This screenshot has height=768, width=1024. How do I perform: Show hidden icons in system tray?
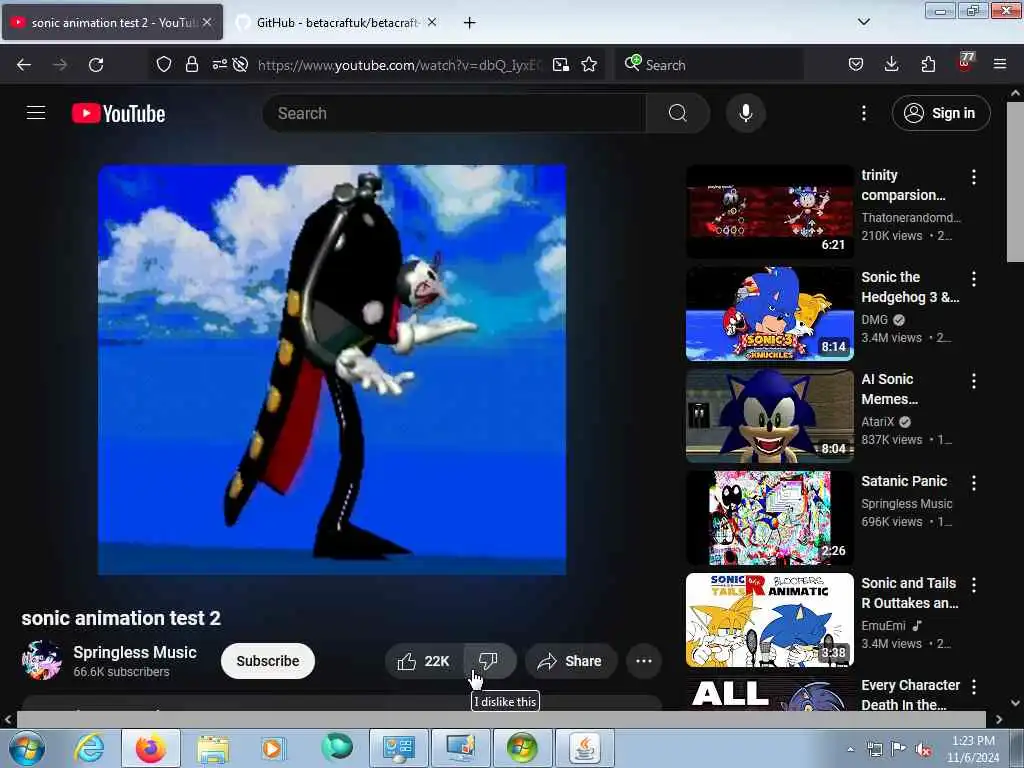click(x=850, y=749)
